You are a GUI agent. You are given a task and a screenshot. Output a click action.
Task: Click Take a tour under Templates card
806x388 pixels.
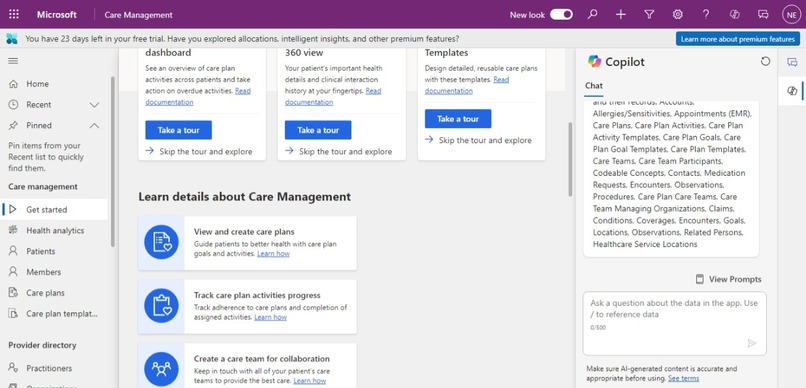click(x=458, y=119)
